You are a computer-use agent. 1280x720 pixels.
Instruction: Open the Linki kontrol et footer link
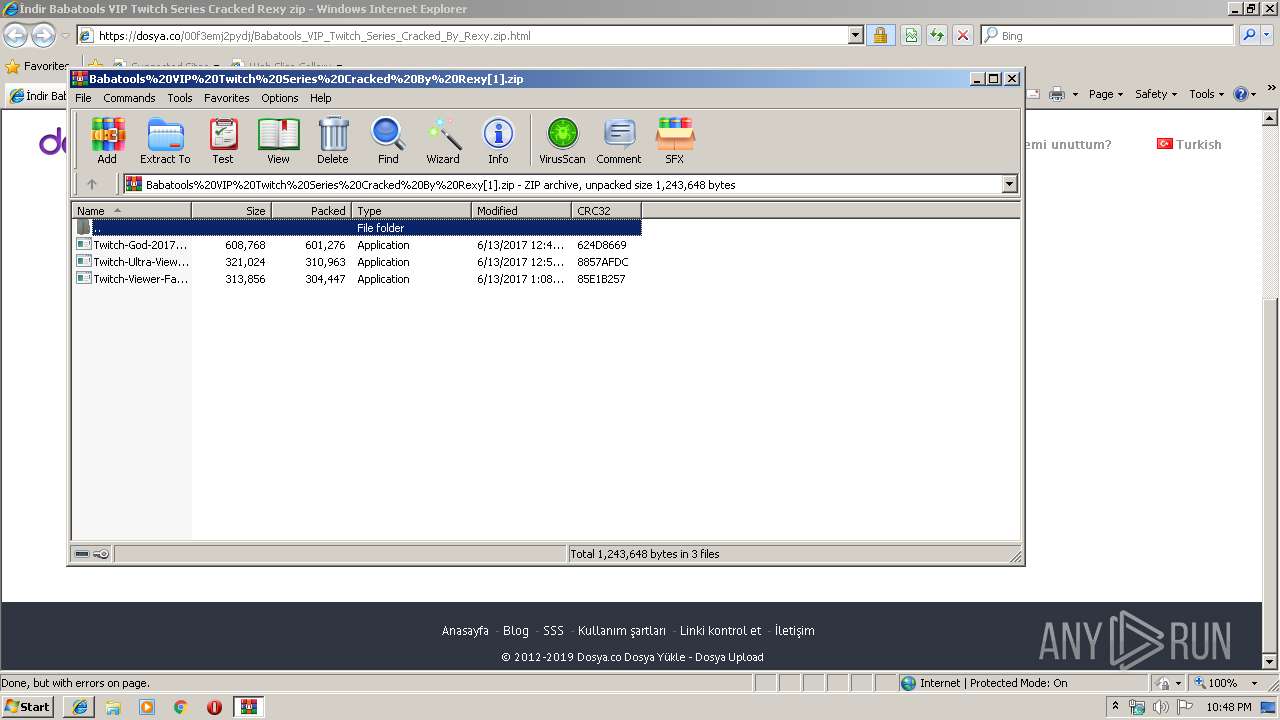(x=720, y=631)
